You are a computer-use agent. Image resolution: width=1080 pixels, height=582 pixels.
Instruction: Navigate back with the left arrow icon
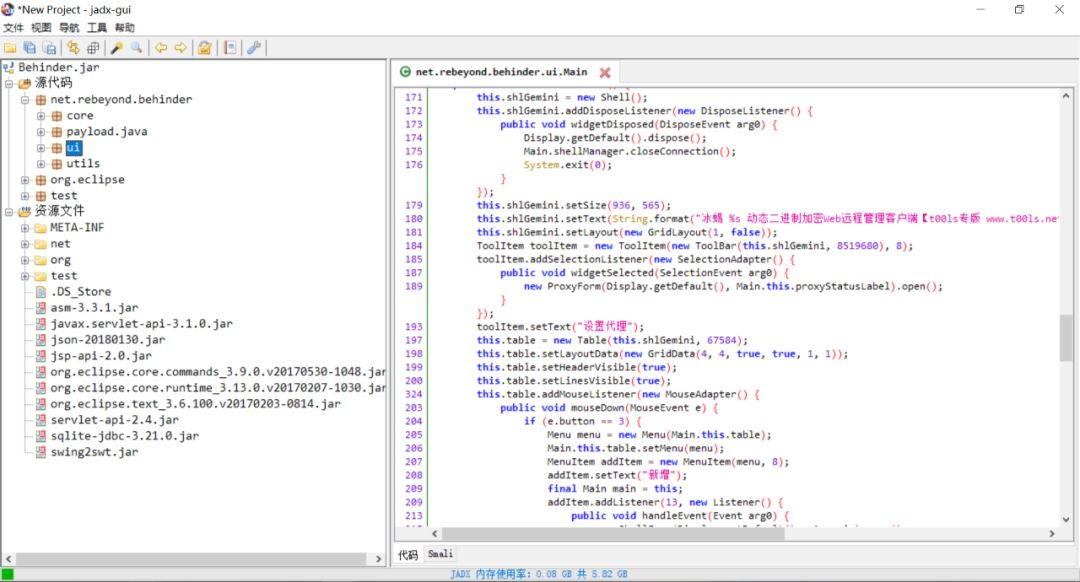pyautogui.click(x=161, y=48)
